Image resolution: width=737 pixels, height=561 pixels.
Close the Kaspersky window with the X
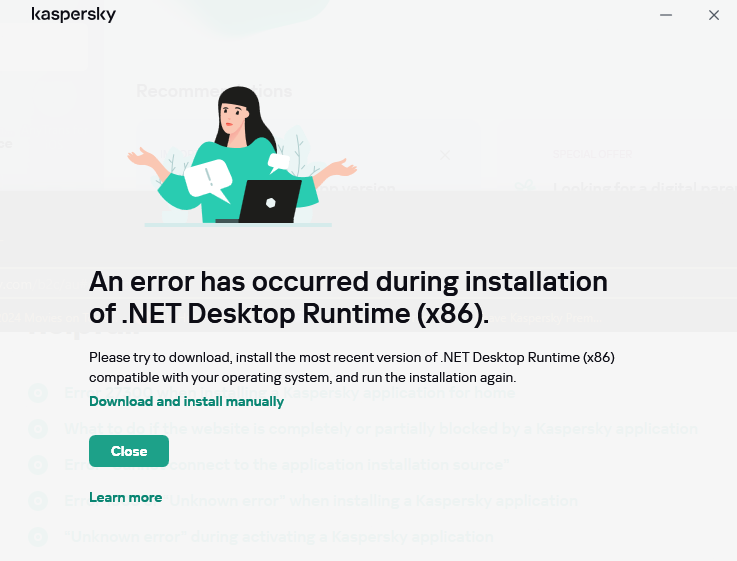pos(713,15)
